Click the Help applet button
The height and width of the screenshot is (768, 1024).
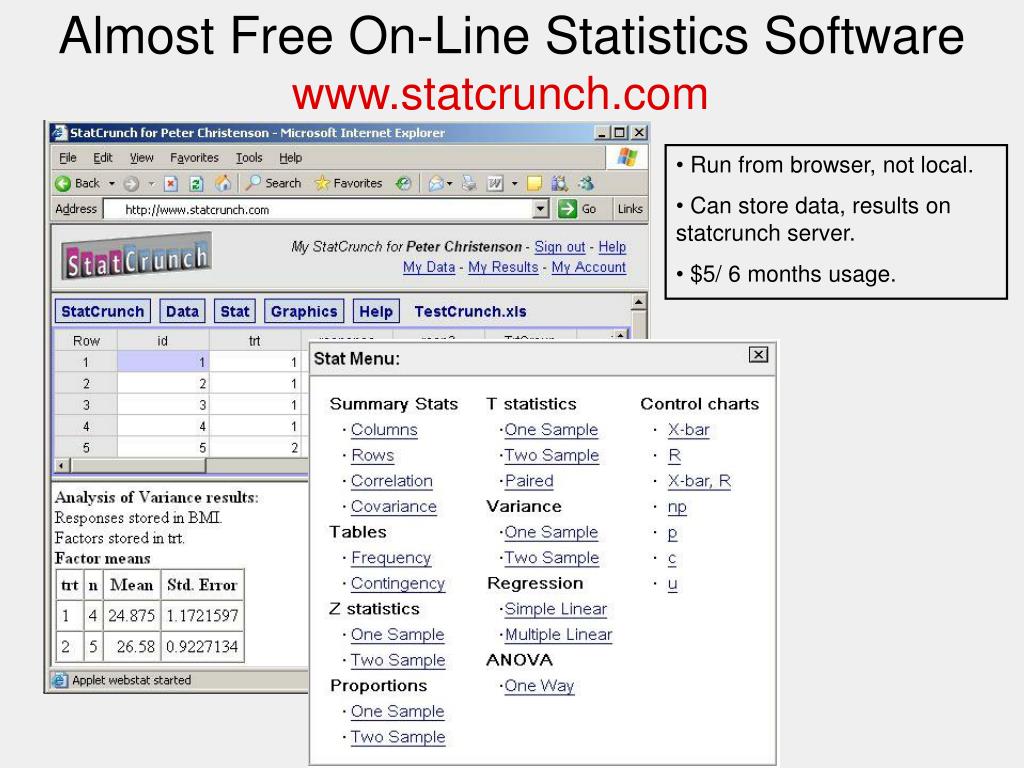pos(376,312)
